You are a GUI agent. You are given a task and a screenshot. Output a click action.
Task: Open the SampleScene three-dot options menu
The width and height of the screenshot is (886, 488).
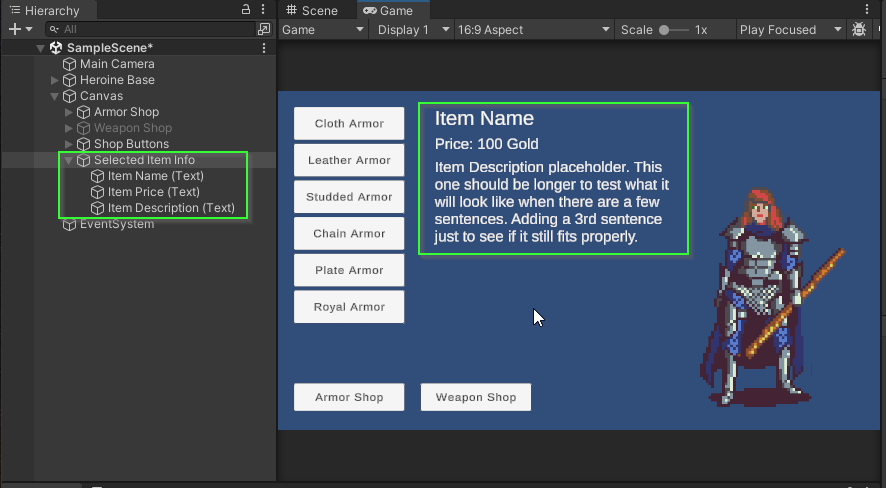coord(264,48)
